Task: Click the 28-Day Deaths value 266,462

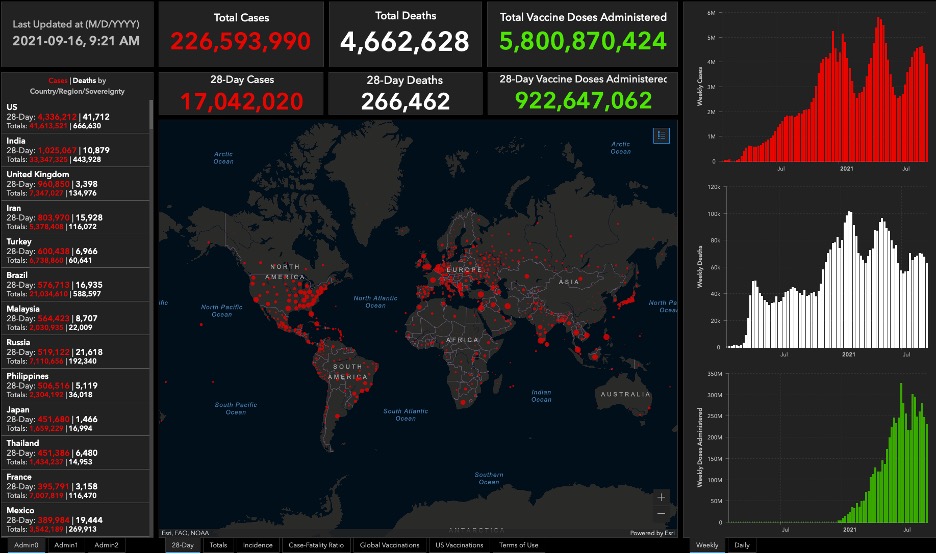Action: 405,101
